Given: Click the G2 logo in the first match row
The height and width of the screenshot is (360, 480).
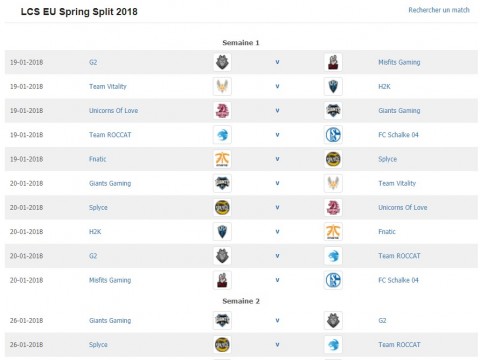Looking at the screenshot, I should pos(222,62).
